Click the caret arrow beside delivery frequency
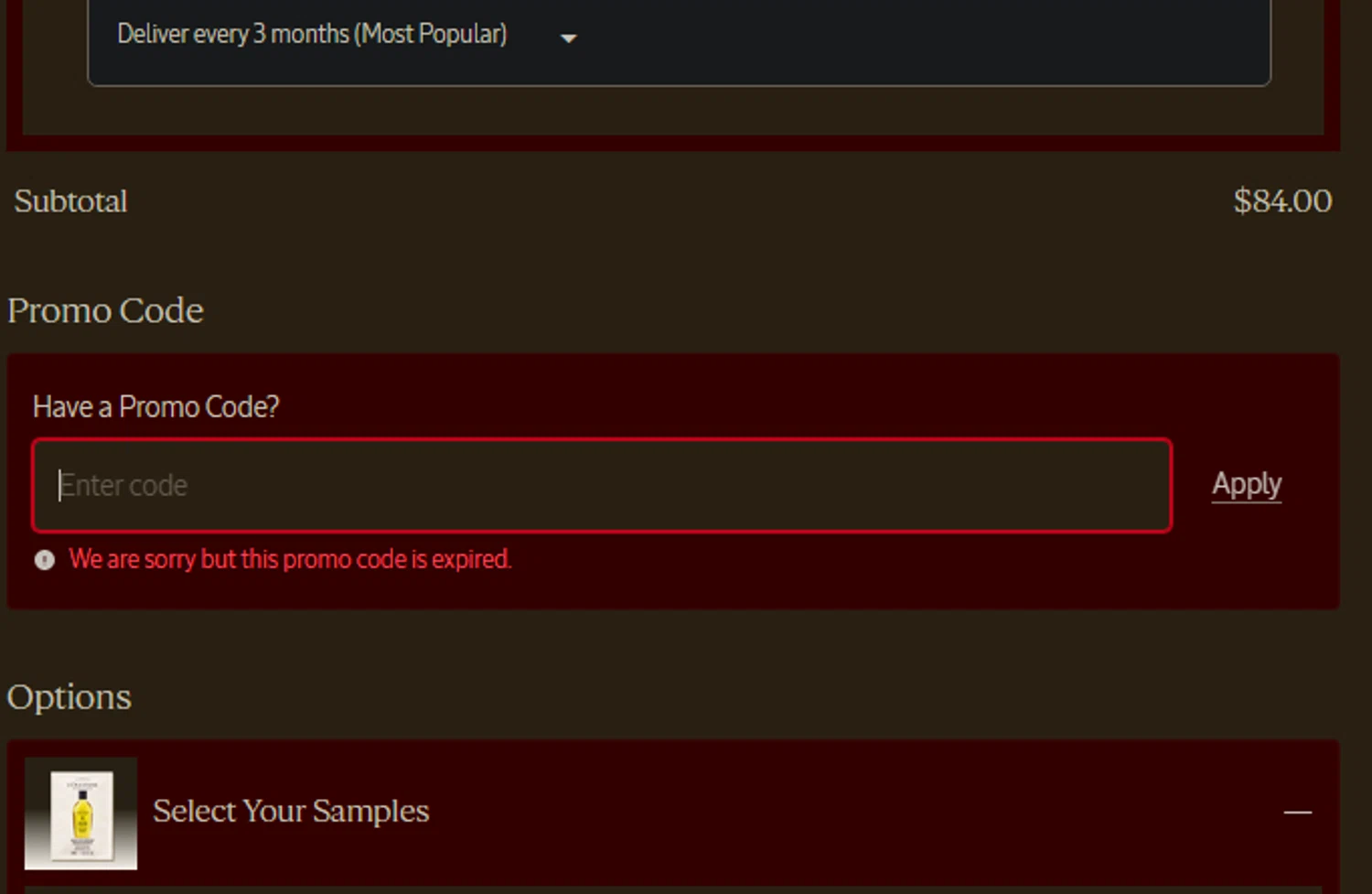Viewport: 1372px width, 894px height. pos(568,38)
